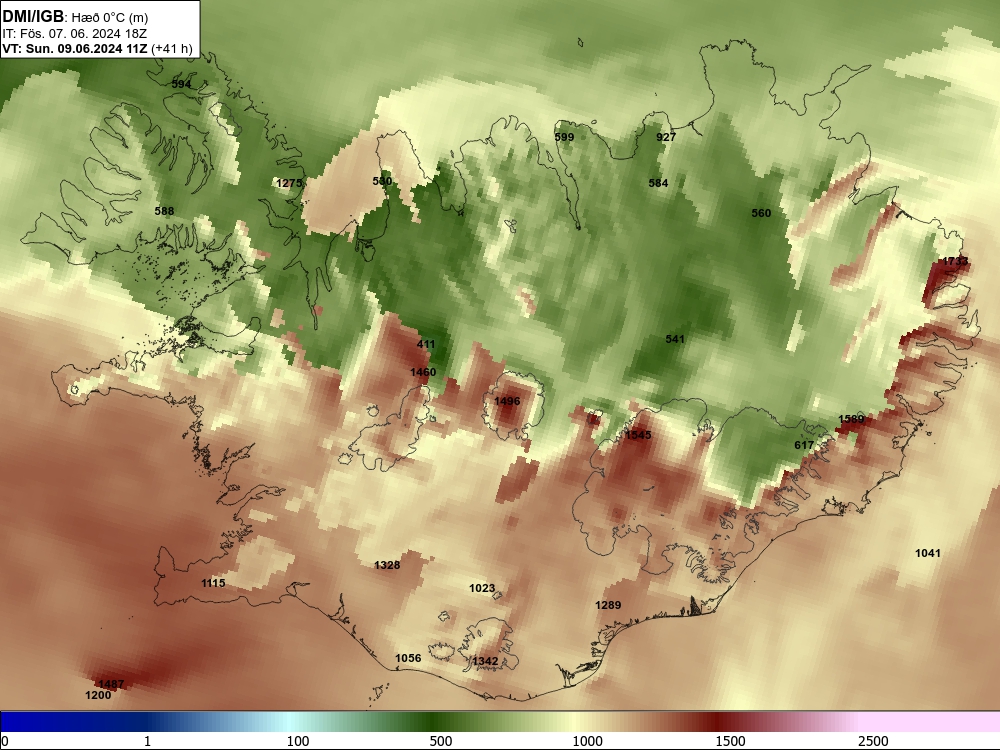
Task: Click the 1545 value on the map
Action: pos(638,435)
